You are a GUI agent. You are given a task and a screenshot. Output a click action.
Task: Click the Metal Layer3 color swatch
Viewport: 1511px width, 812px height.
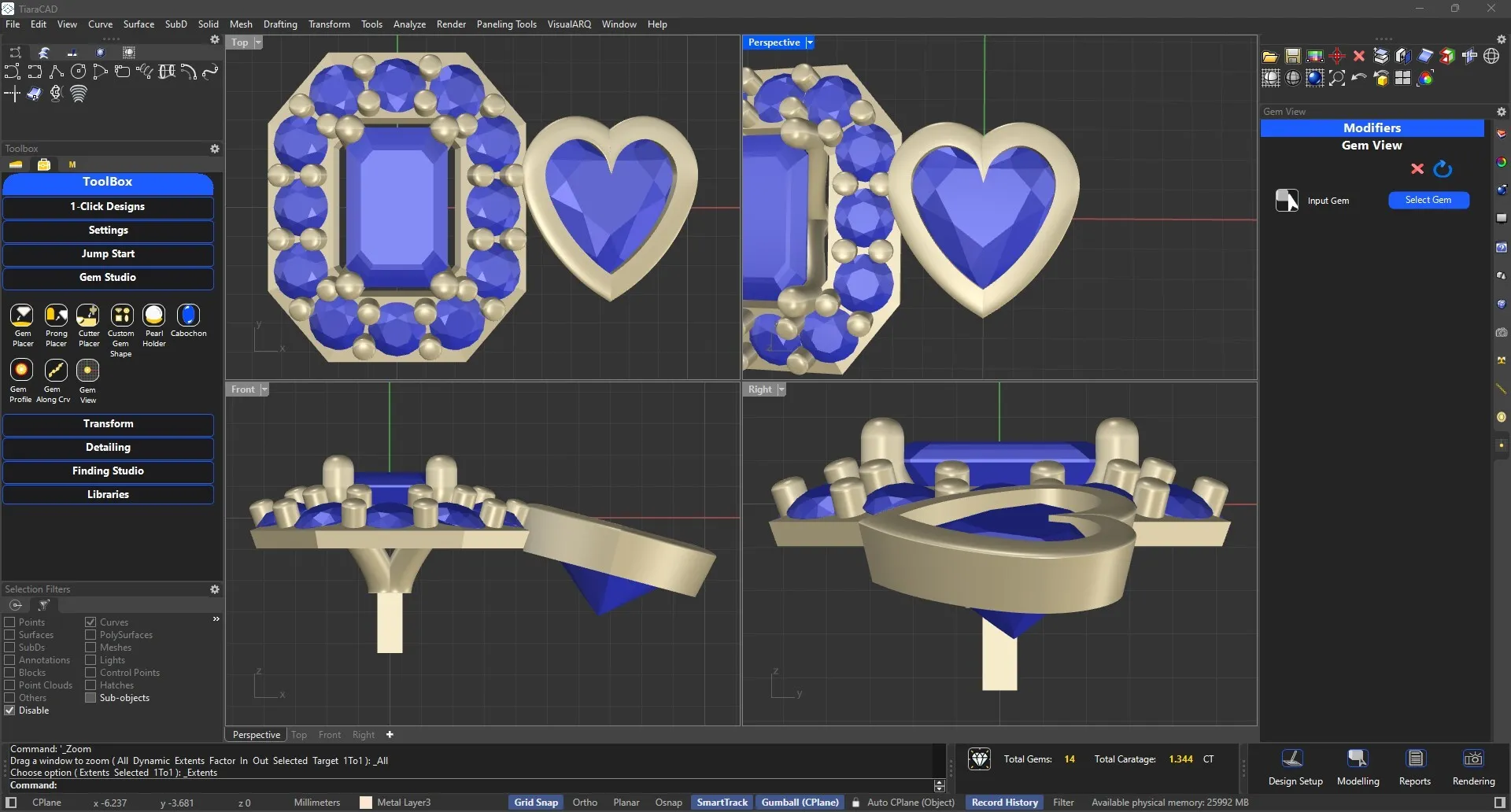tap(365, 802)
